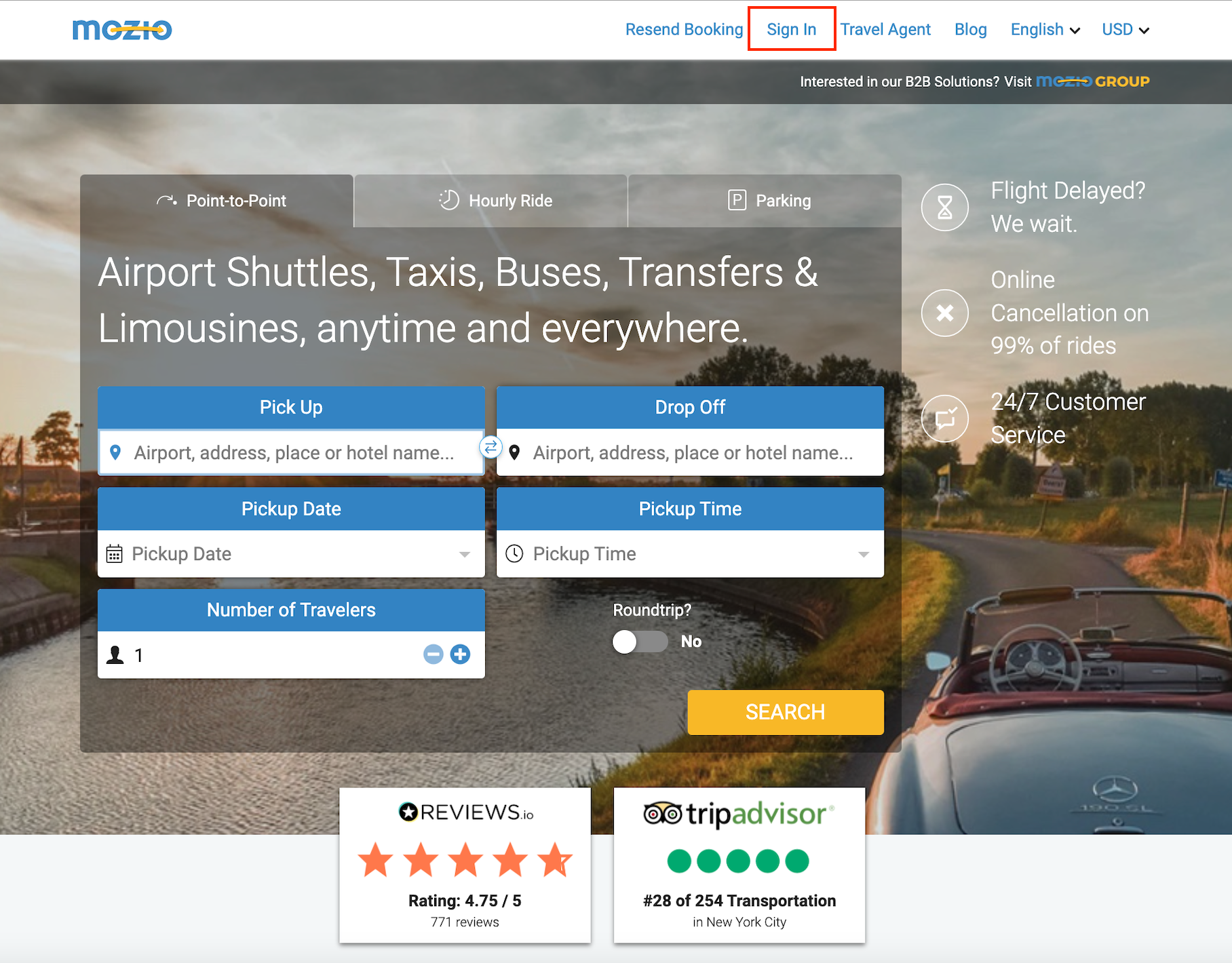The width and height of the screenshot is (1232, 963).
Task: Open the English language dropdown
Action: (x=1045, y=30)
